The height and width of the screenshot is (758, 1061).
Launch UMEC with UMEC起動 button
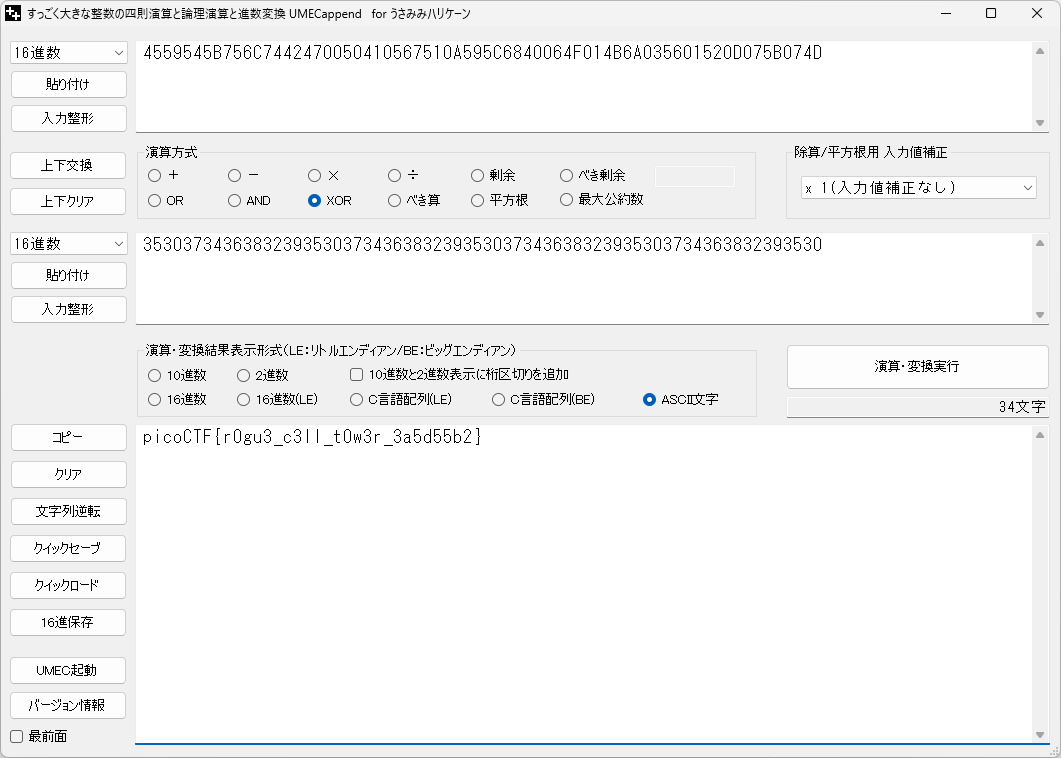coord(68,669)
